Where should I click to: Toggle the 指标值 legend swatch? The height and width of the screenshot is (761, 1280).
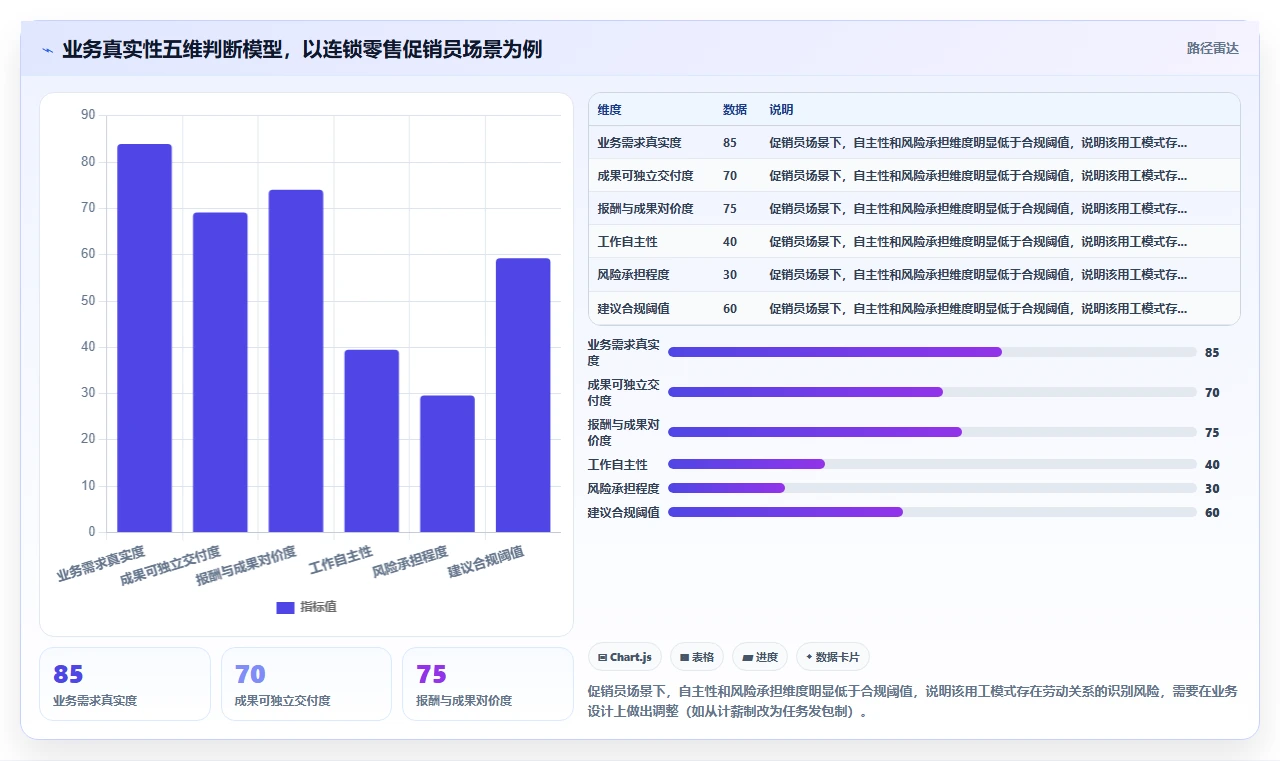point(285,607)
